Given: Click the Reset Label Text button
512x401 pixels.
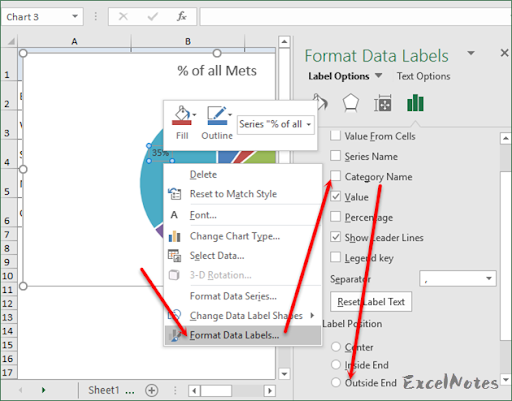Looking at the screenshot, I should click(371, 302).
